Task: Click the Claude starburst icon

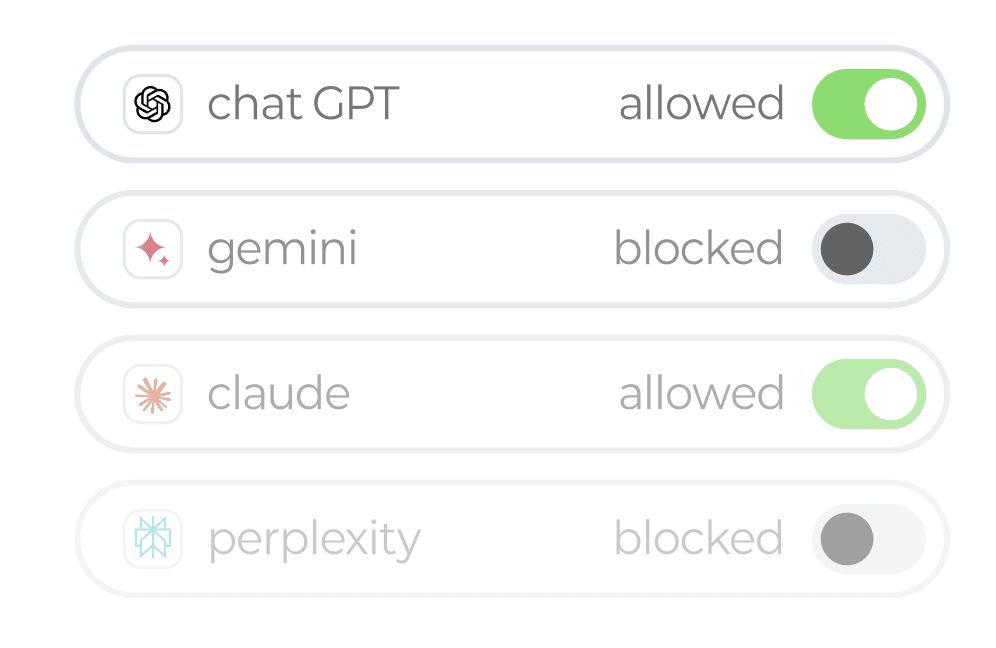Action: [x=152, y=393]
